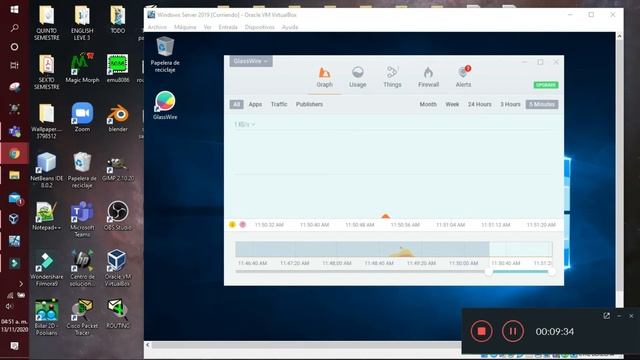This screenshot has width=640, height=360.
Task: Open the Máquina menu in VirtualBox
Action: [x=185, y=27]
